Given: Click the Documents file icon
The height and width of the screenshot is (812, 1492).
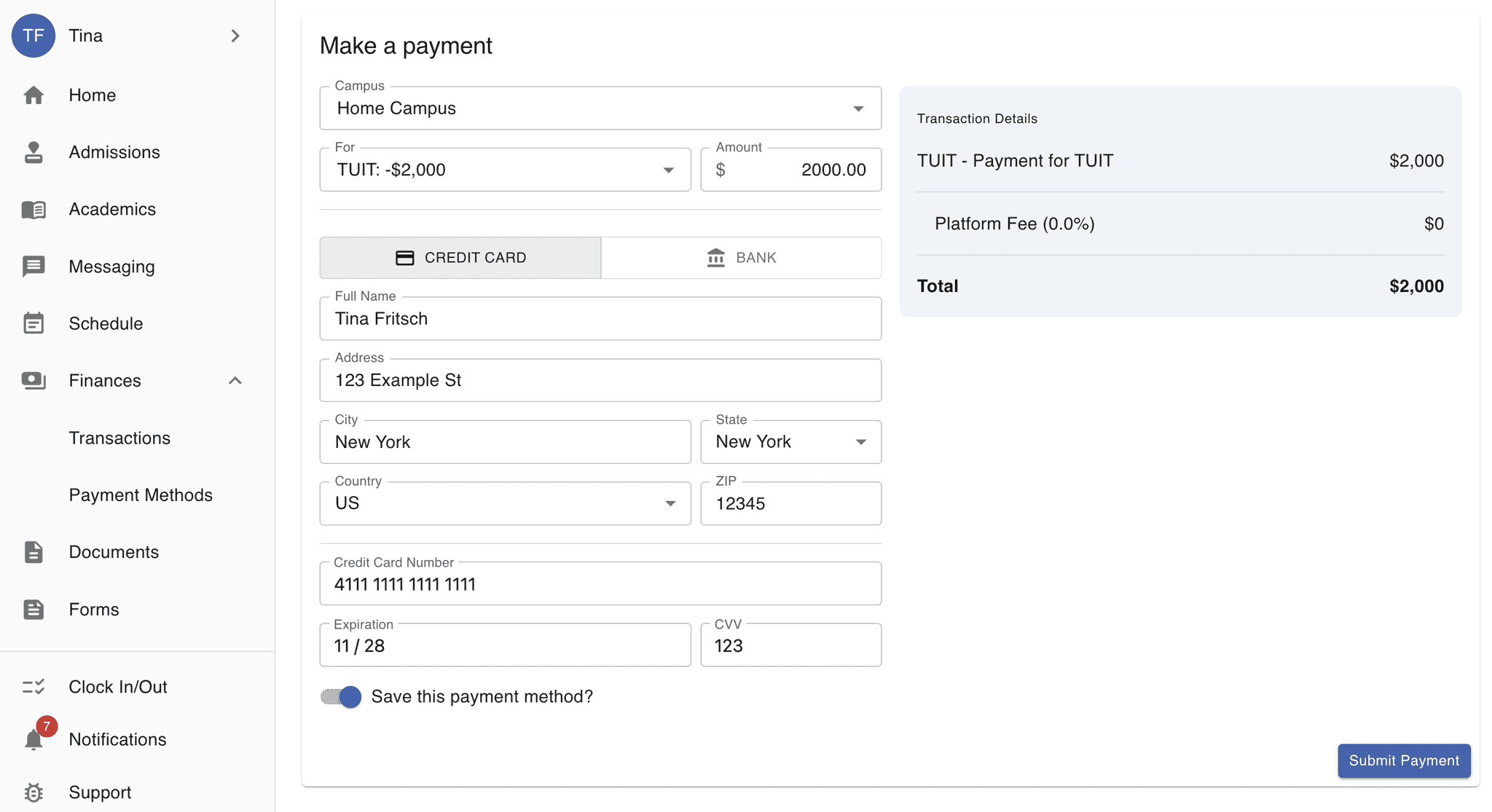Looking at the screenshot, I should coord(34,552).
